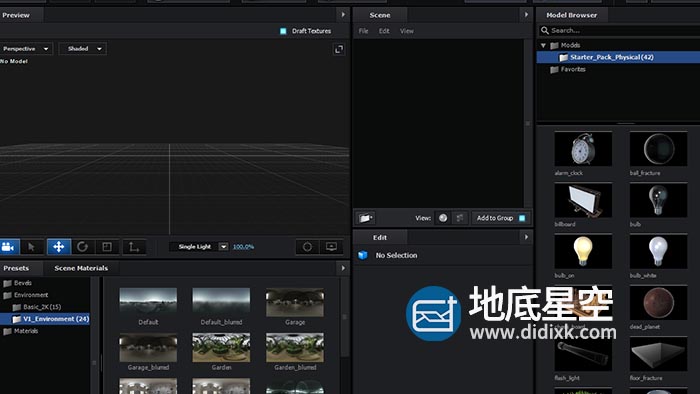The width and height of the screenshot is (700, 394).
Task: Activate the Move transform tool
Action: click(x=58, y=247)
